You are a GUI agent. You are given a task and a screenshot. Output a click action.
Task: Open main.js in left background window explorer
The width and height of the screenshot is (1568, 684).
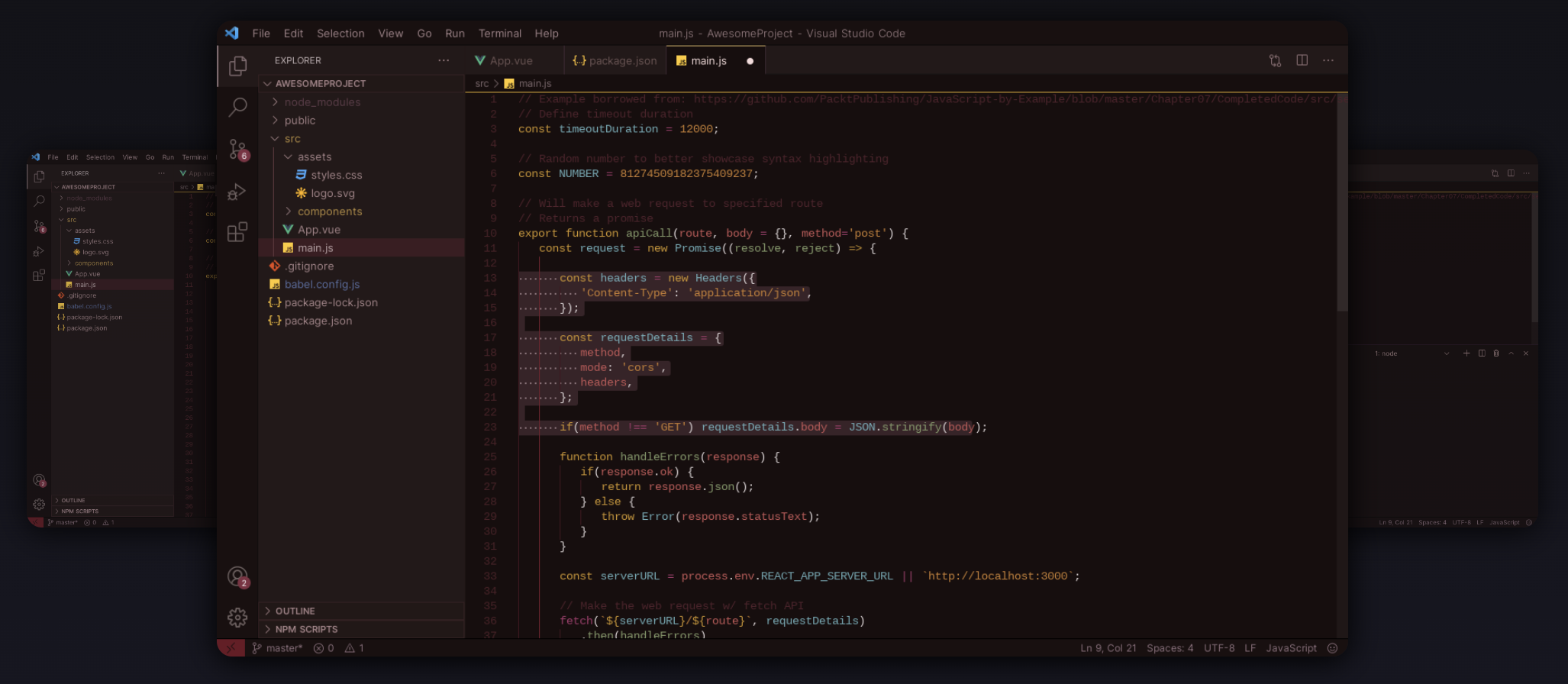[113, 285]
